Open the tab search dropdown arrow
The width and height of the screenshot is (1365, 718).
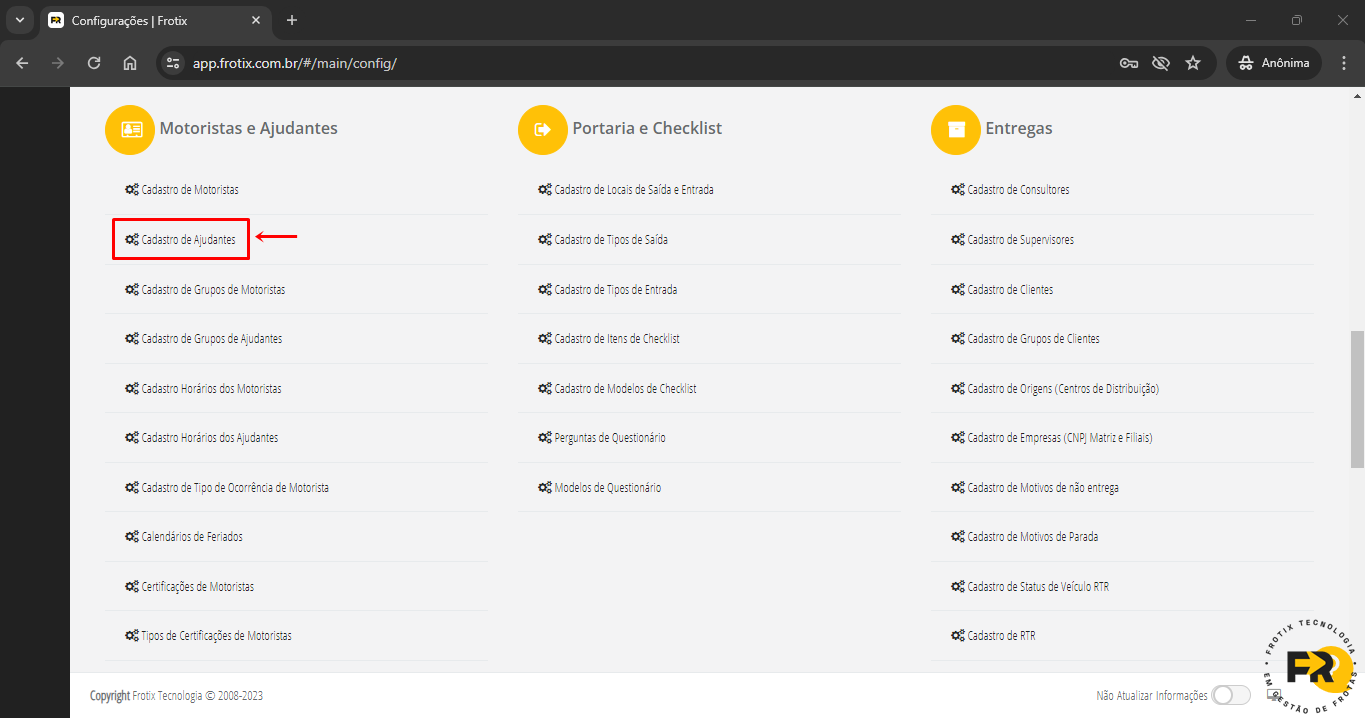(19, 20)
